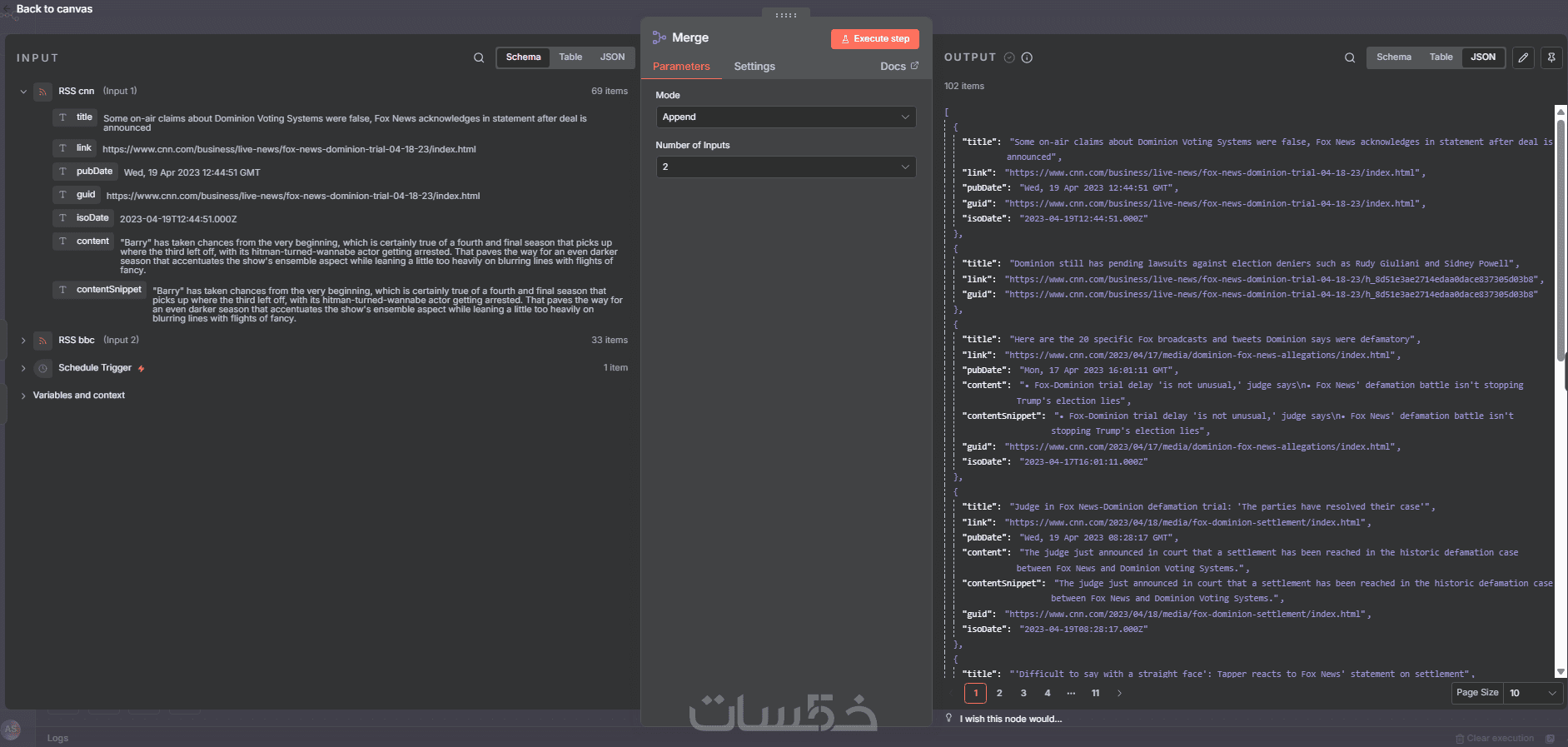Click the input panel search icon

(479, 57)
